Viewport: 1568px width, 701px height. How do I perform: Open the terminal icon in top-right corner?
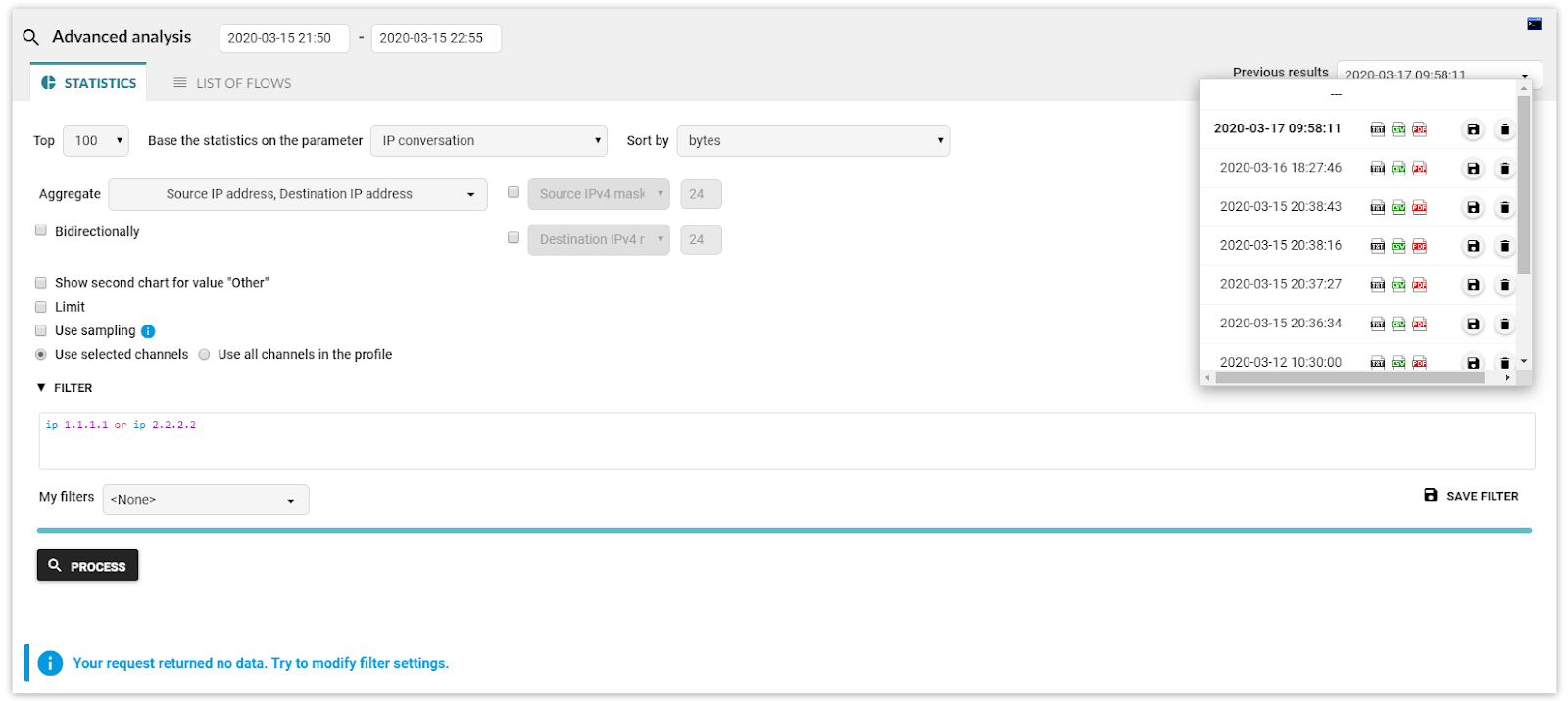(1534, 24)
